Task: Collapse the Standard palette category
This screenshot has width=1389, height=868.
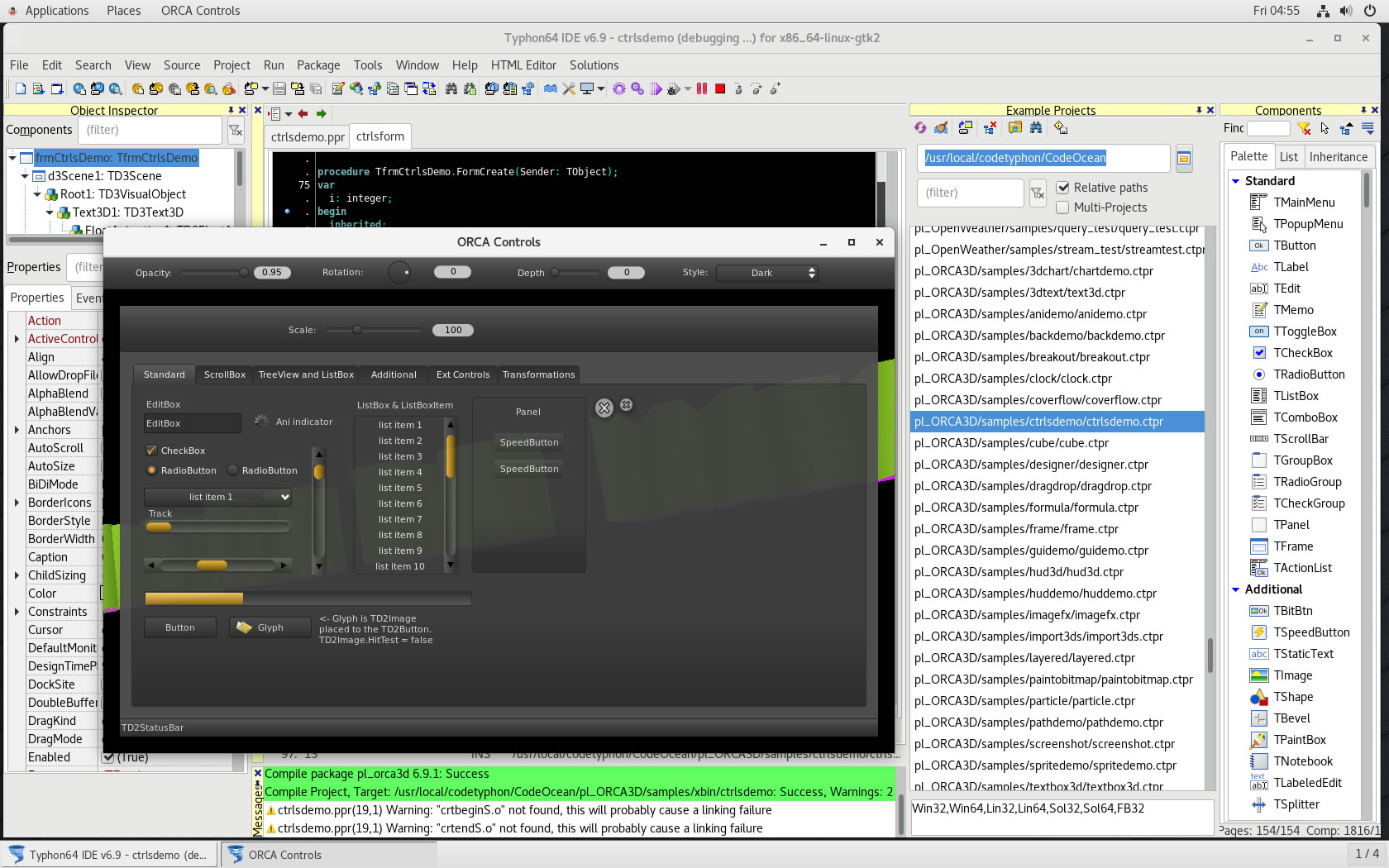Action: click(1236, 181)
